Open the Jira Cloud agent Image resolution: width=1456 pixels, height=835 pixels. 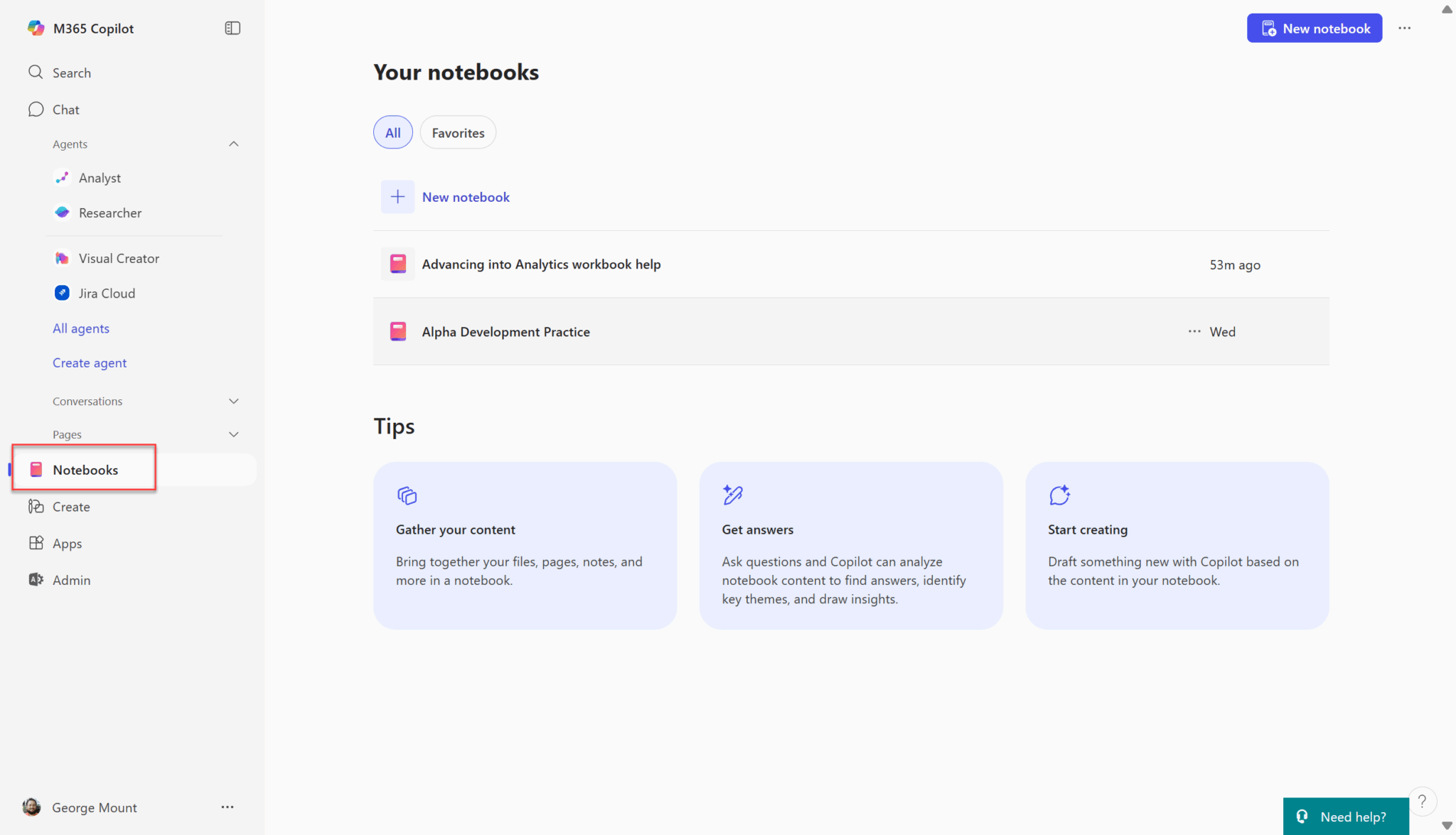(x=107, y=293)
